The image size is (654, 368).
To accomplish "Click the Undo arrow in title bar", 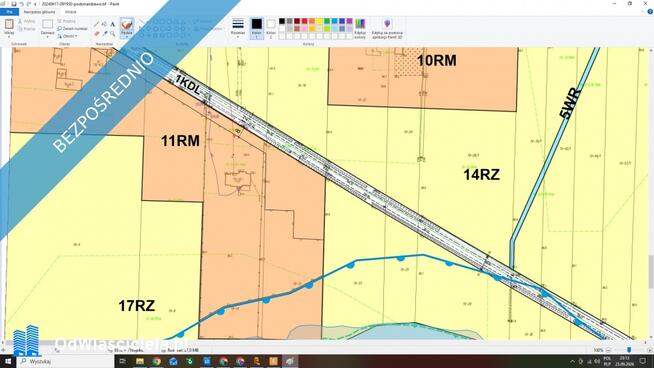I will [21, 4].
